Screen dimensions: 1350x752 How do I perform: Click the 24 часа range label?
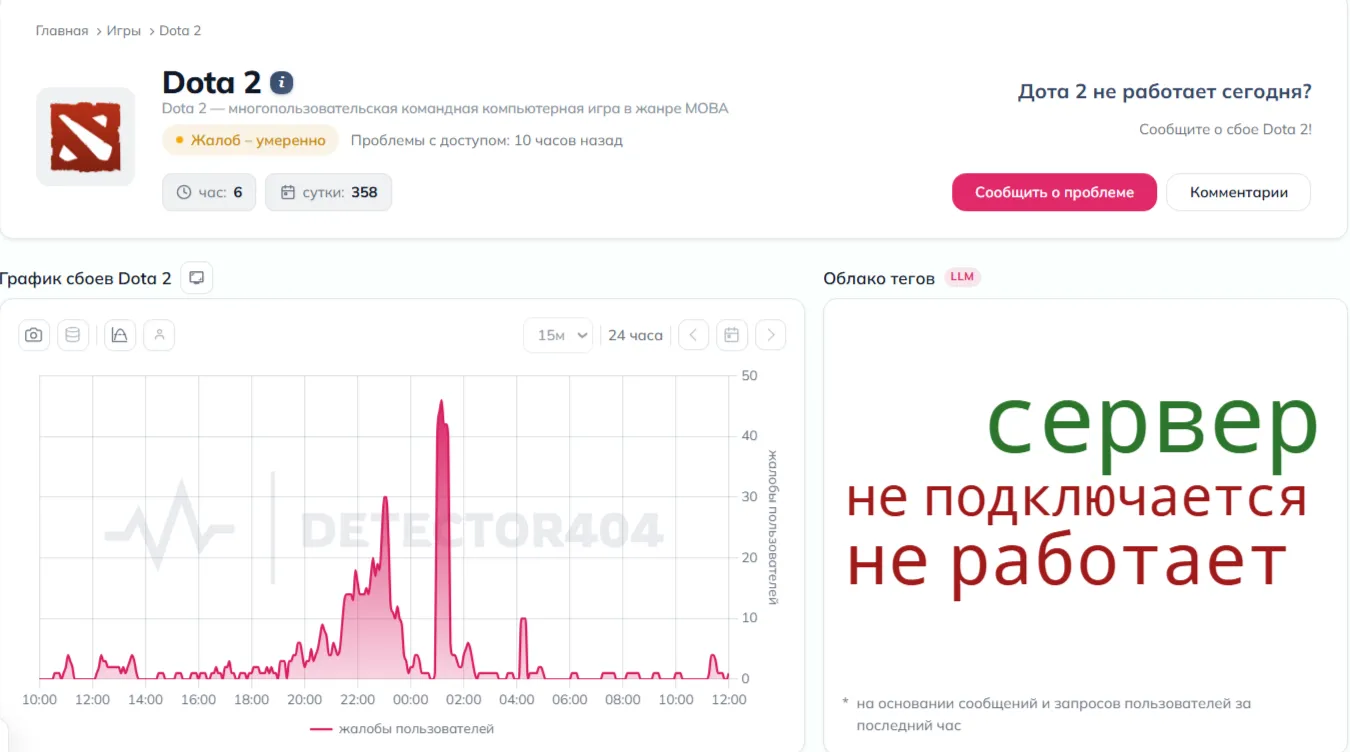click(636, 335)
